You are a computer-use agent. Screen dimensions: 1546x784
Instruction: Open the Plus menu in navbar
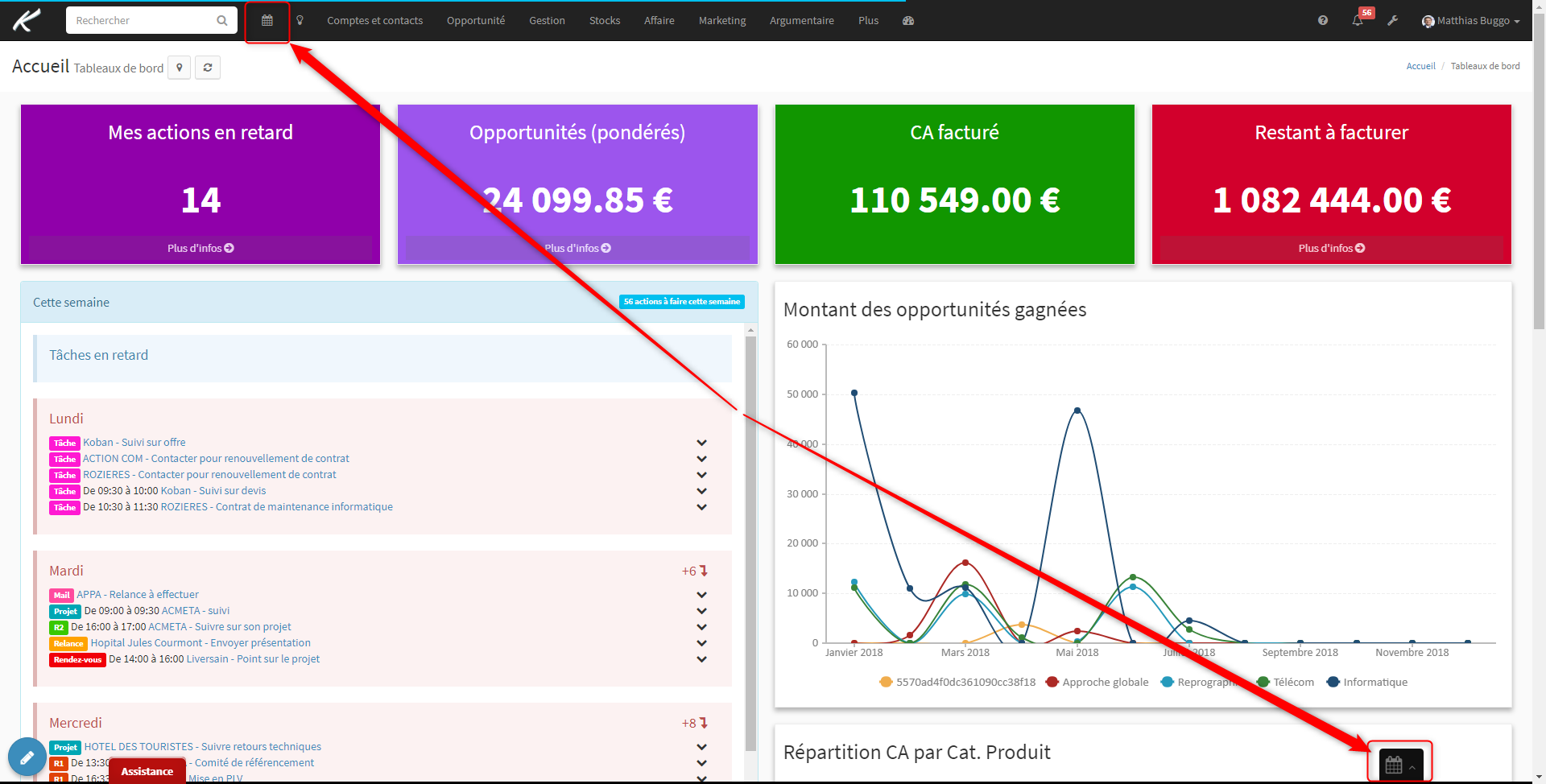tap(868, 21)
